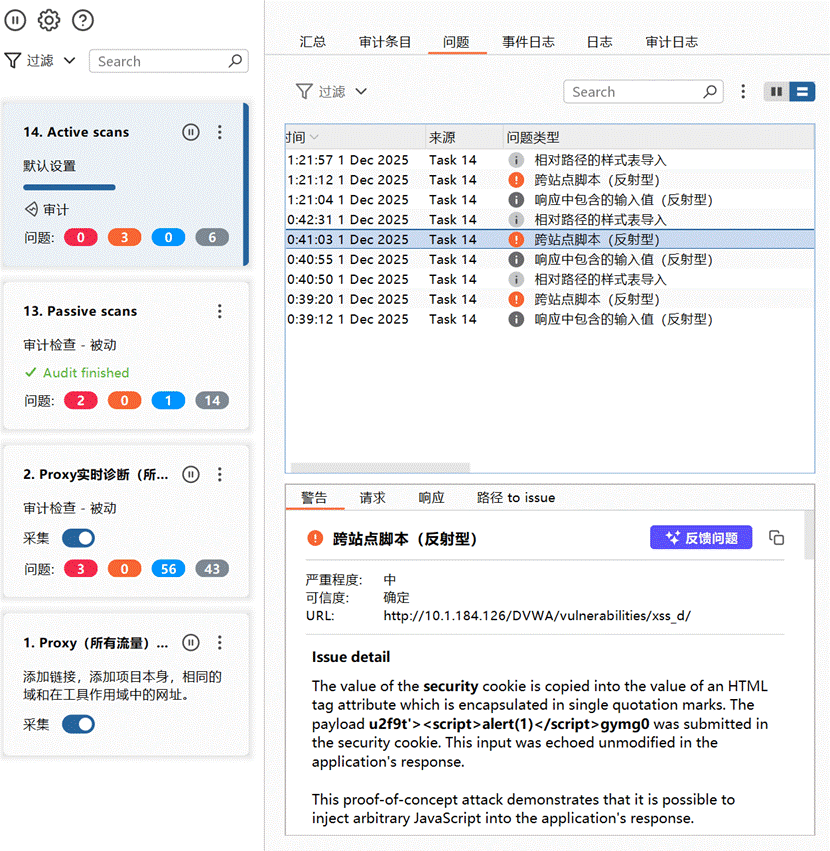830x851 pixels.
Task: Click the audit icon in Active scans card
Action: [x=31, y=209]
